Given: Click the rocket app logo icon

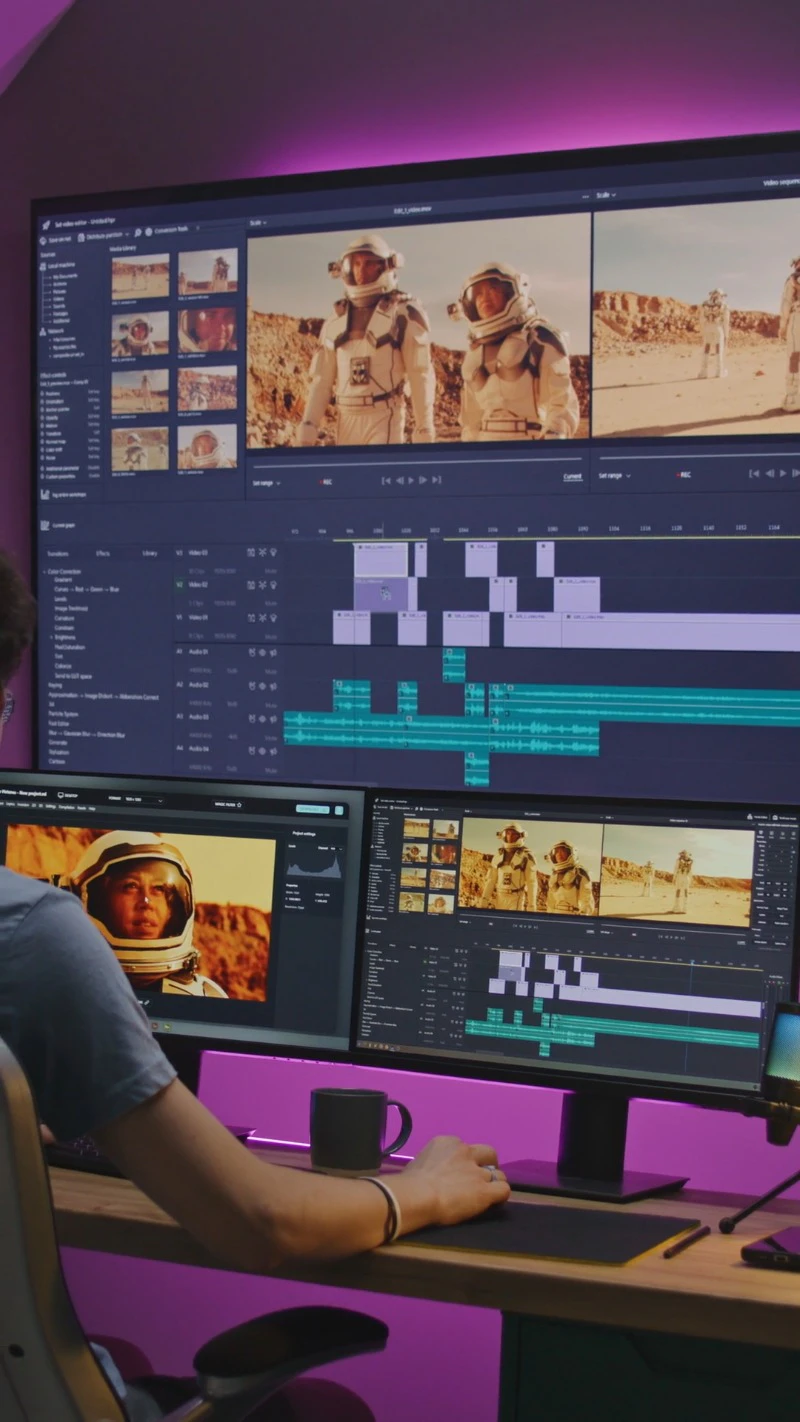Looking at the screenshot, I should (x=46, y=225).
